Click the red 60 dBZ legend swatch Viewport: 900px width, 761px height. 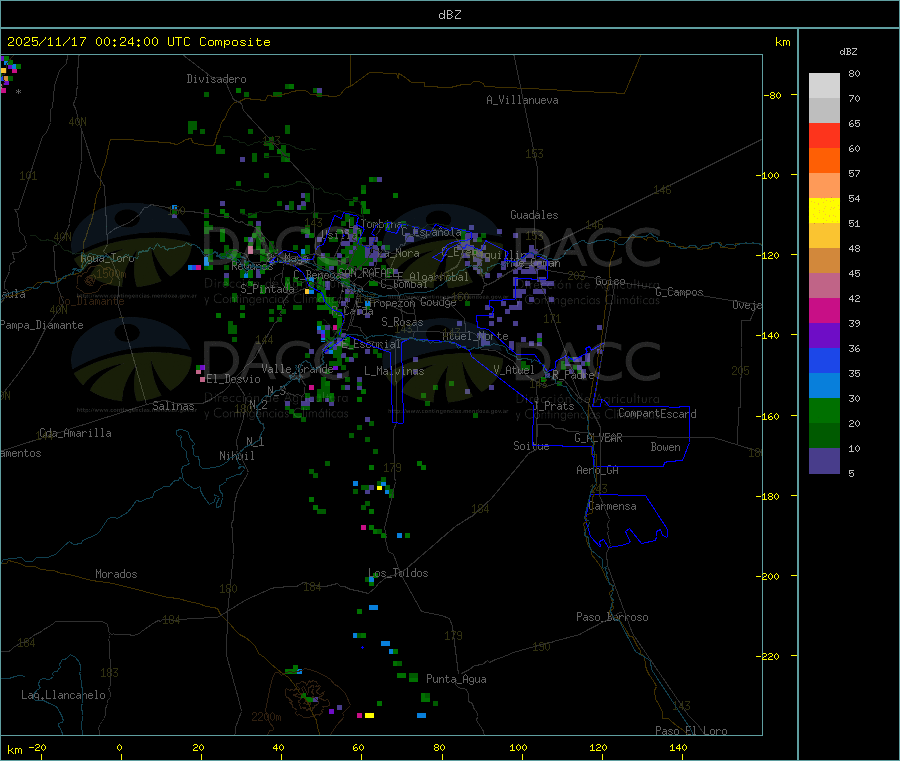824,135
